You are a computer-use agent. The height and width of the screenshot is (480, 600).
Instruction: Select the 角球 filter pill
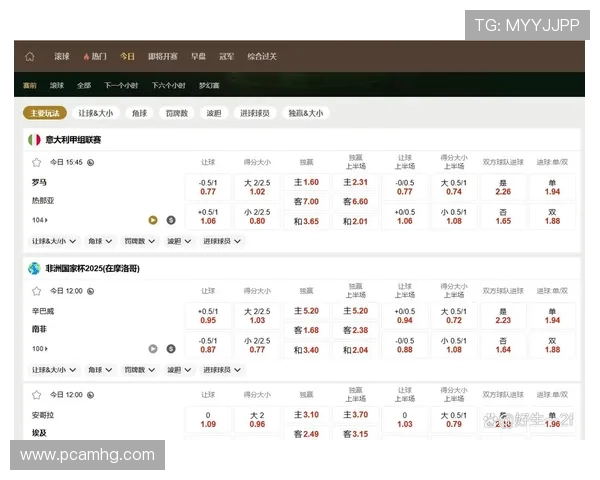pos(139,113)
